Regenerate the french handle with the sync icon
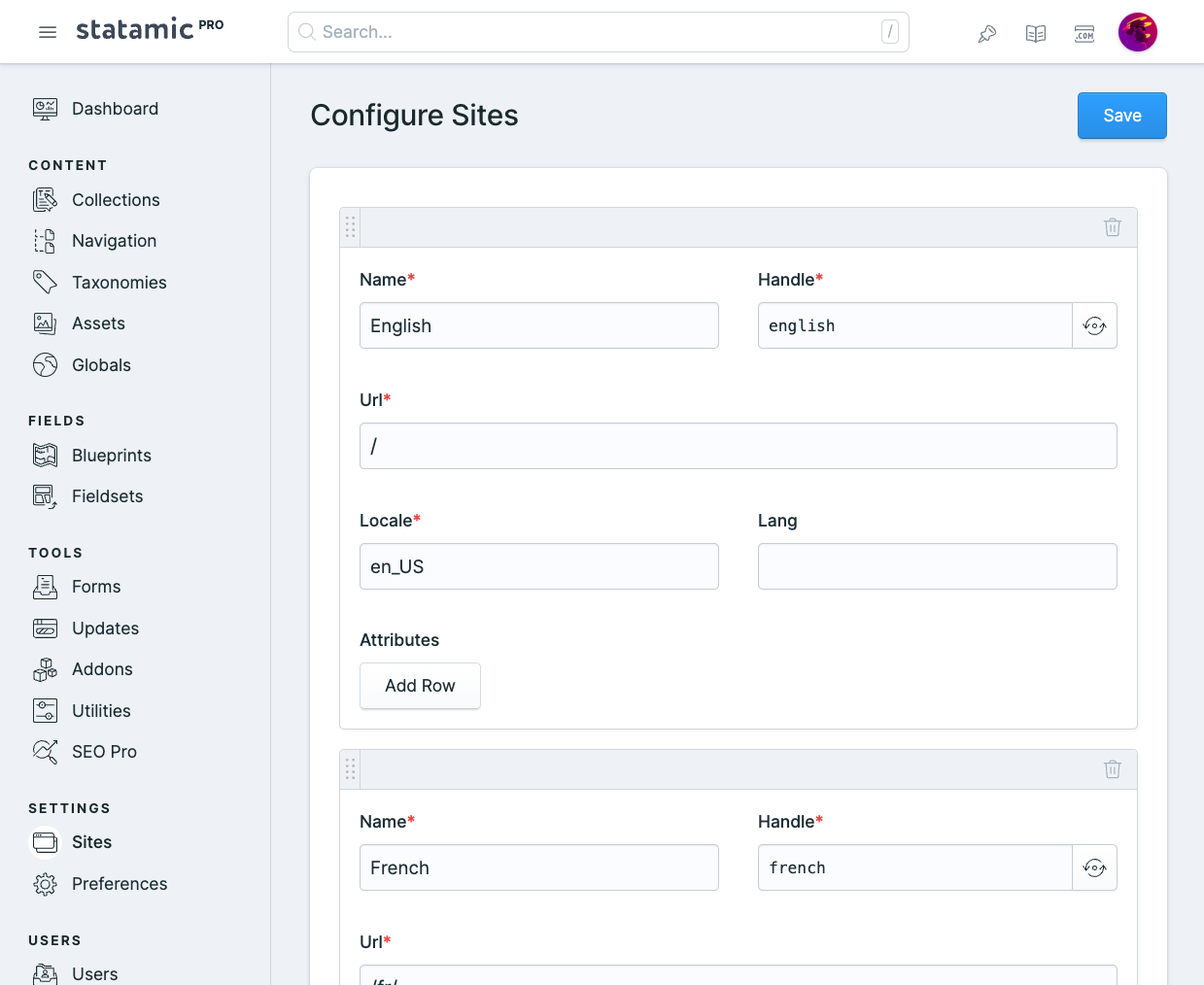The image size is (1204, 985). pos(1095,867)
